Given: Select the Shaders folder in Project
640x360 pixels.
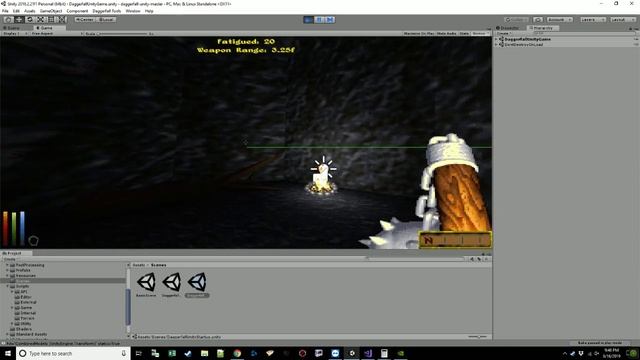Looking at the screenshot, I should 23,329.
